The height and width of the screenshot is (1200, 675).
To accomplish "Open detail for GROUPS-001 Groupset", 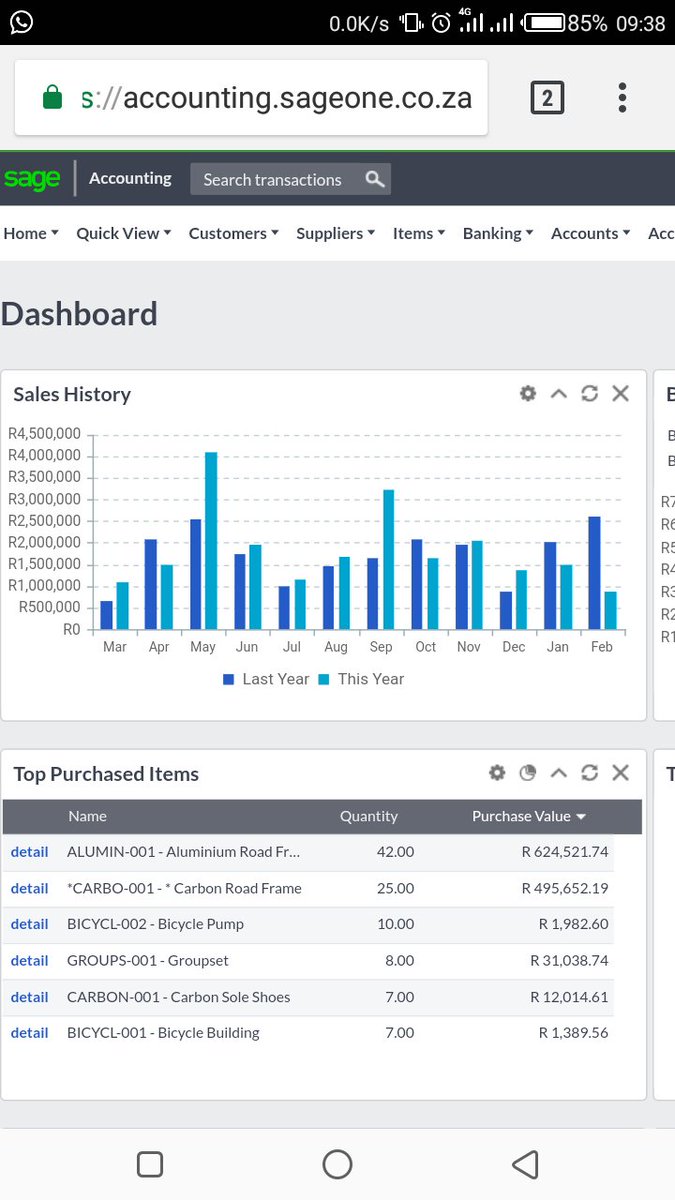I will [x=29, y=960].
